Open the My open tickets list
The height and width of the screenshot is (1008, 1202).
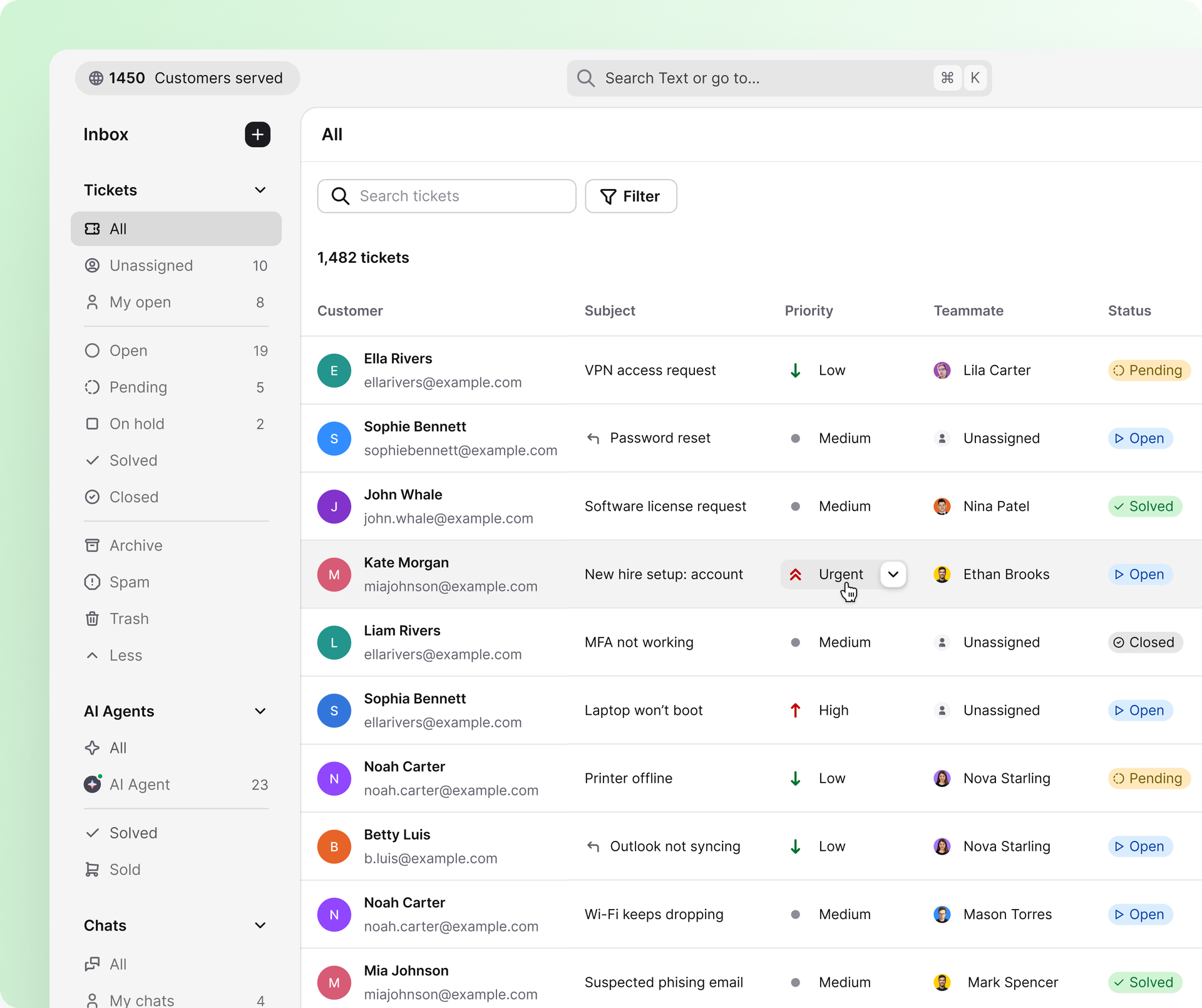click(176, 302)
